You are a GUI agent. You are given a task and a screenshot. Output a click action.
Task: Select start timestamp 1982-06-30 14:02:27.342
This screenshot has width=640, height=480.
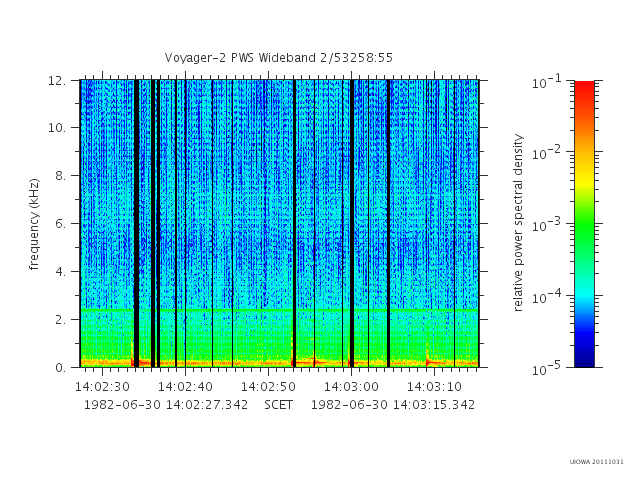point(166,405)
